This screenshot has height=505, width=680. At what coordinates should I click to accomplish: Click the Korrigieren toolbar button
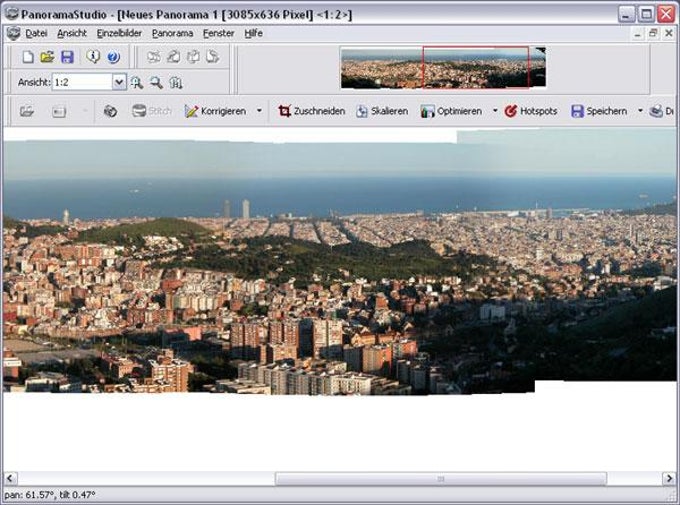click(x=215, y=111)
